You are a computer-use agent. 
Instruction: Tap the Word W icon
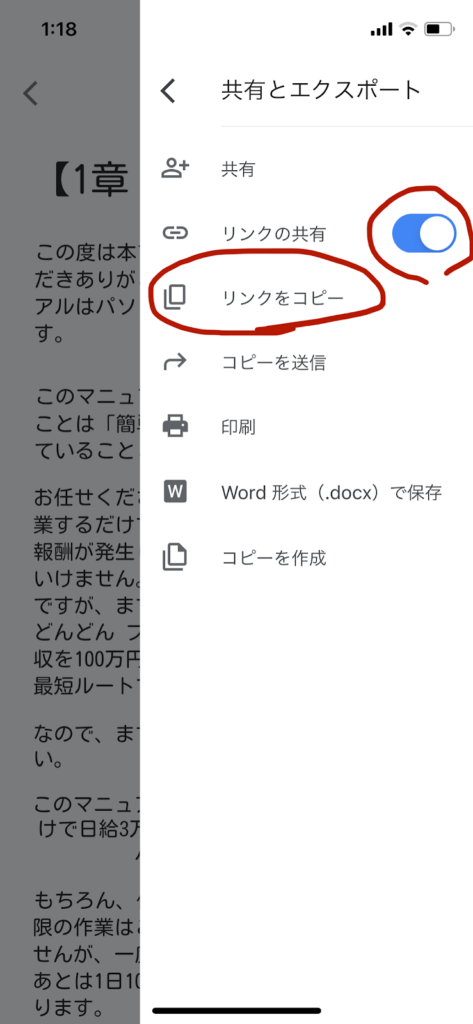click(174, 491)
